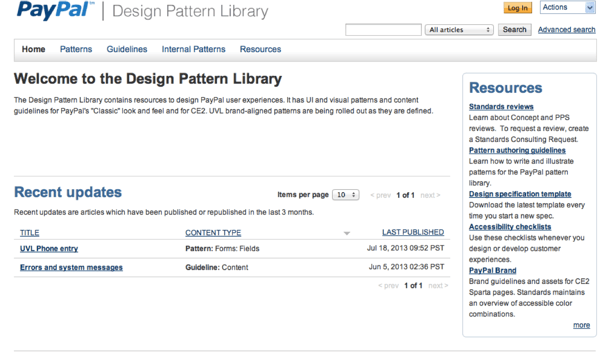The height and width of the screenshot is (360, 606).
Task: Click the PayPal logo
Action: click(55, 10)
